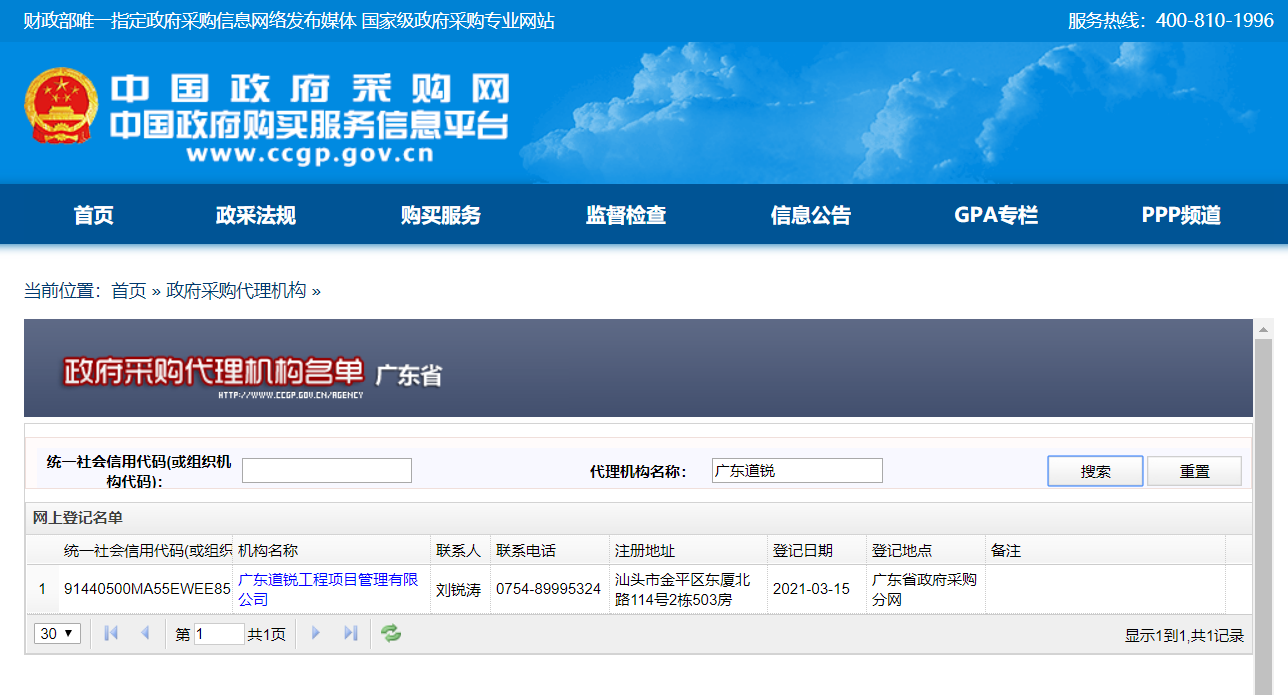Follow the 首页 breadcrumb link
The image size is (1288, 695).
click(128, 291)
